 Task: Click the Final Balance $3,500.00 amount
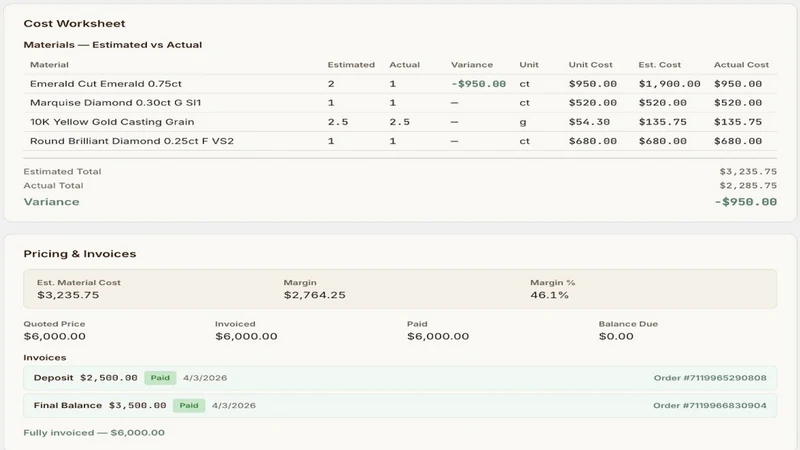(138, 406)
